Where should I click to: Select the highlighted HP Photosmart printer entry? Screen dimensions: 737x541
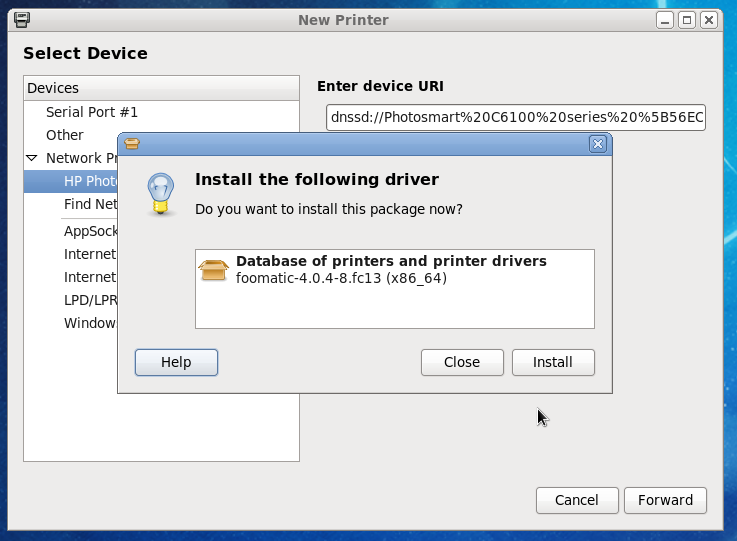pos(90,181)
